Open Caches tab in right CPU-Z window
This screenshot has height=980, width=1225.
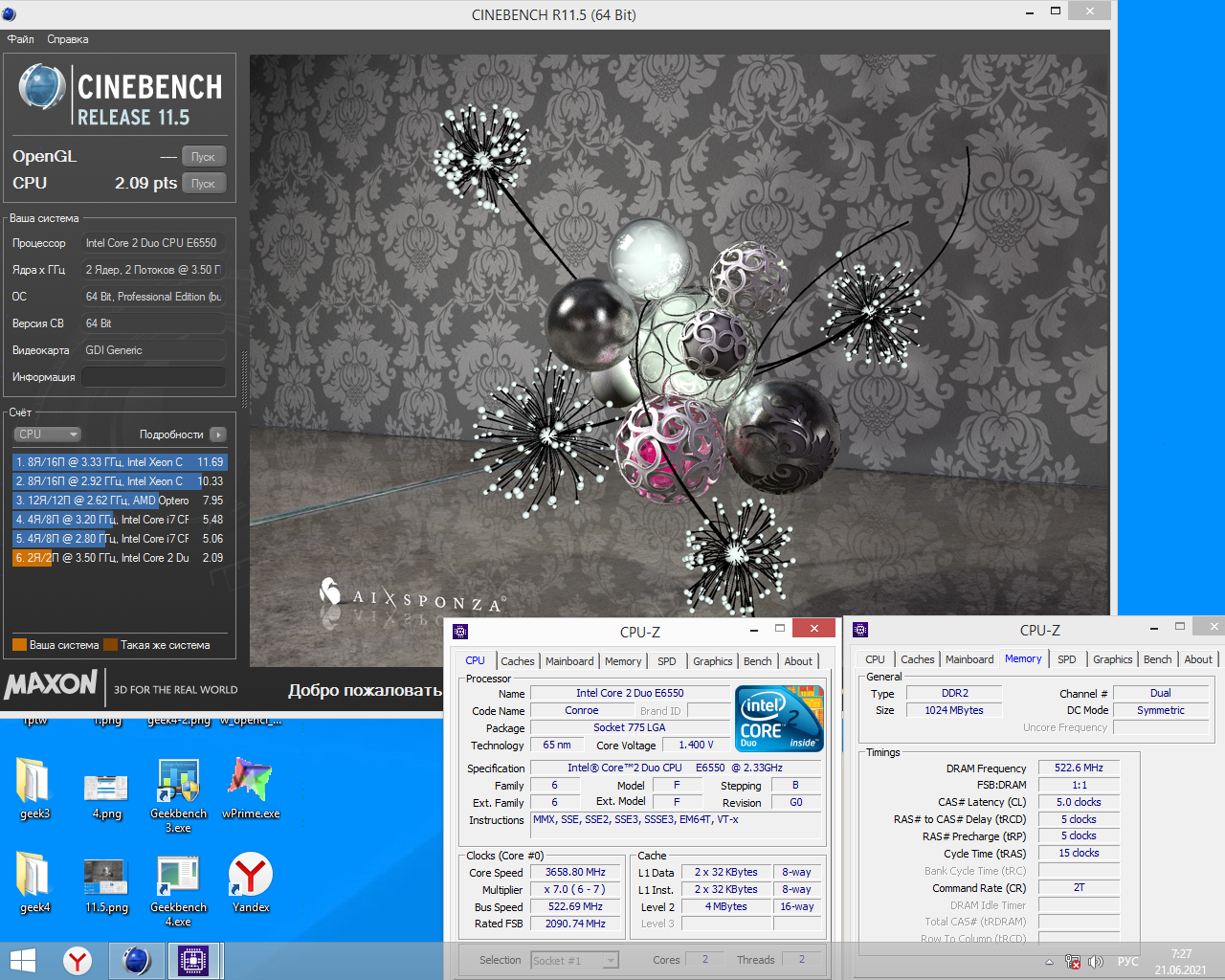pyautogui.click(x=918, y=659)
